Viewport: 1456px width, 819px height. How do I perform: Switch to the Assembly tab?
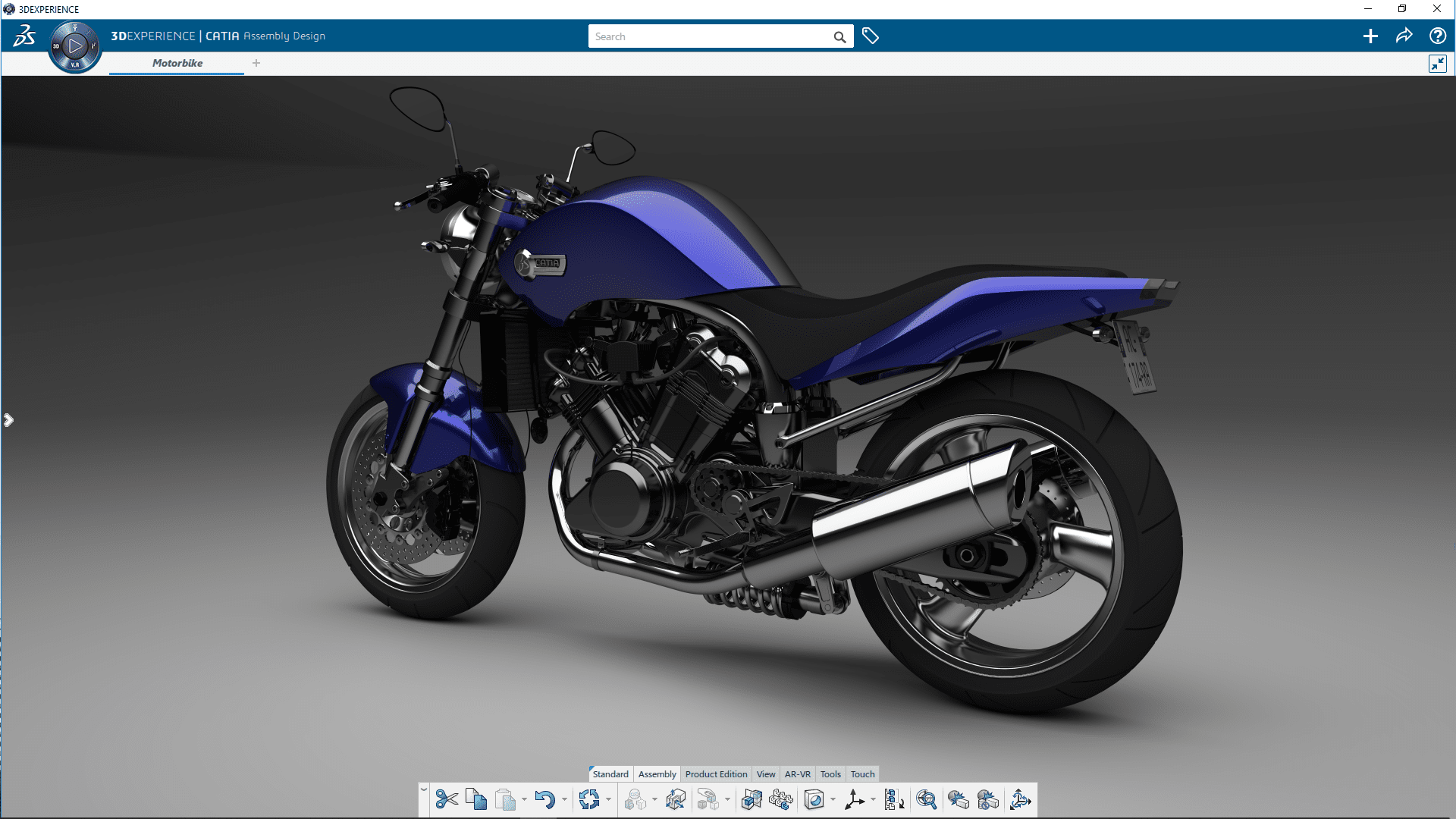pos(656,773)
